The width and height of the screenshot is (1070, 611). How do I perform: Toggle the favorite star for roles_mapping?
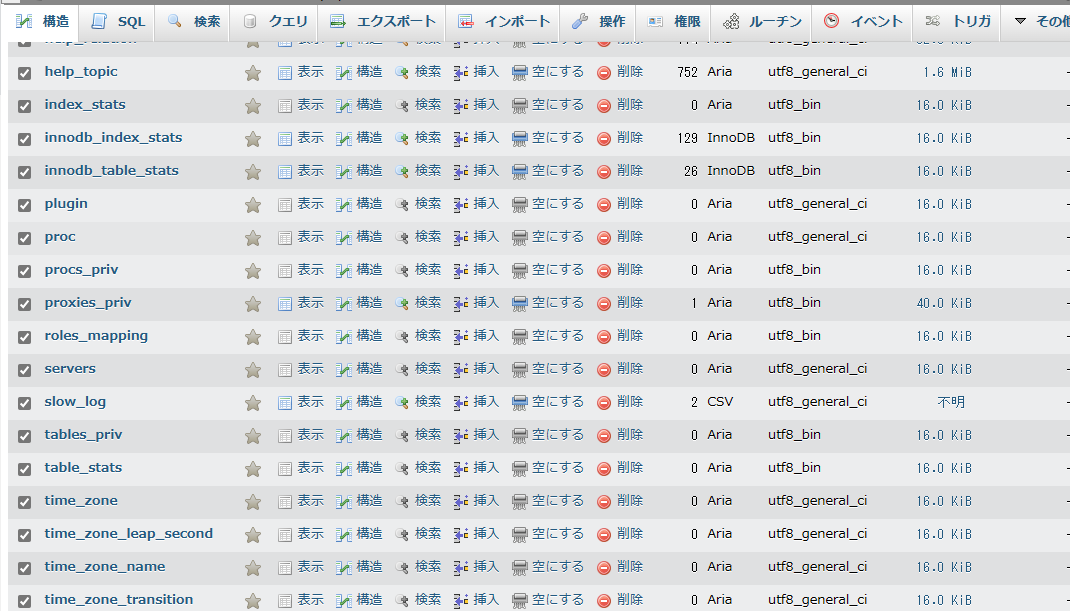click(253, 335)
